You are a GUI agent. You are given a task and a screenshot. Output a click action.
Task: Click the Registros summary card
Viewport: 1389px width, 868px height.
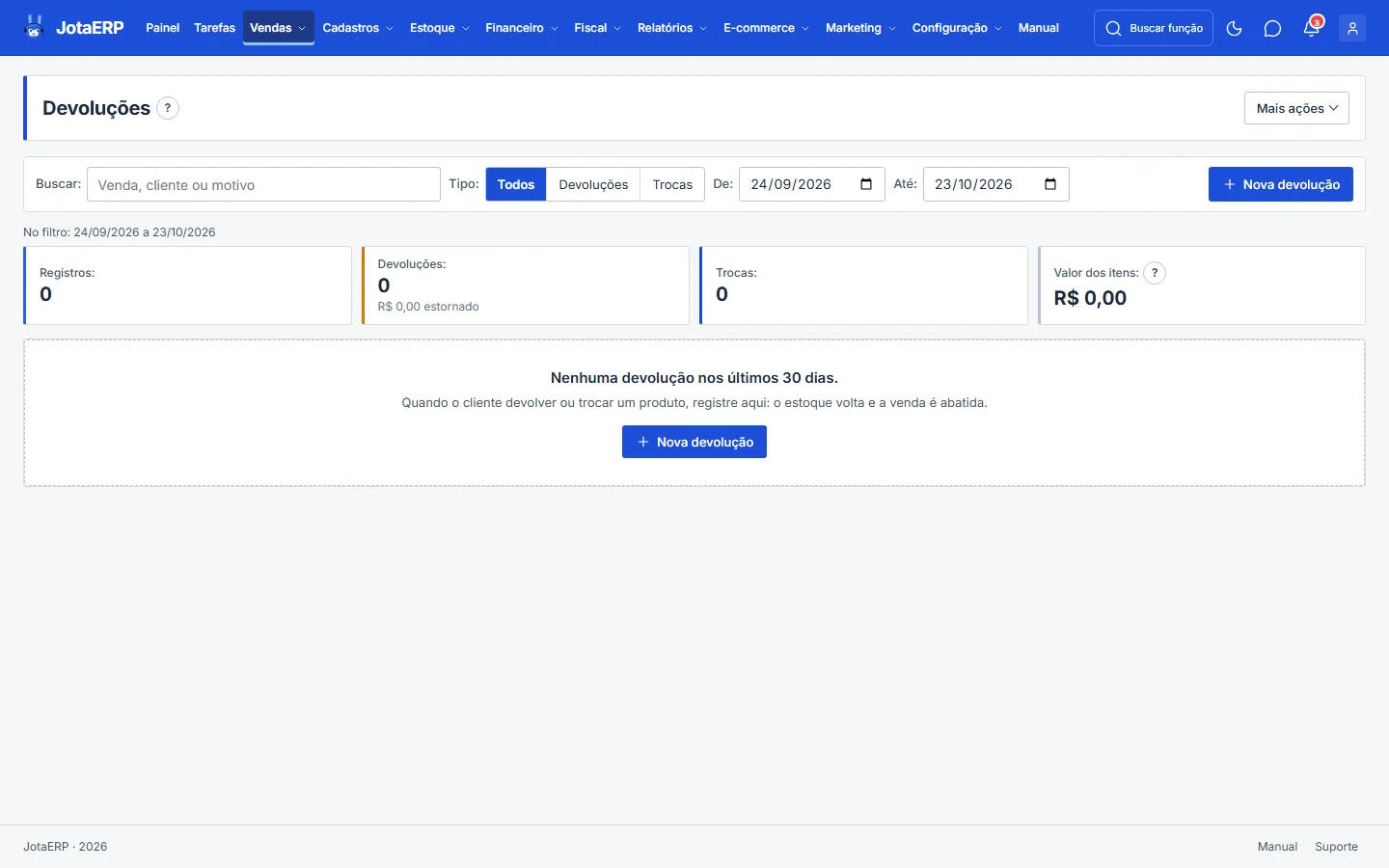187,285
